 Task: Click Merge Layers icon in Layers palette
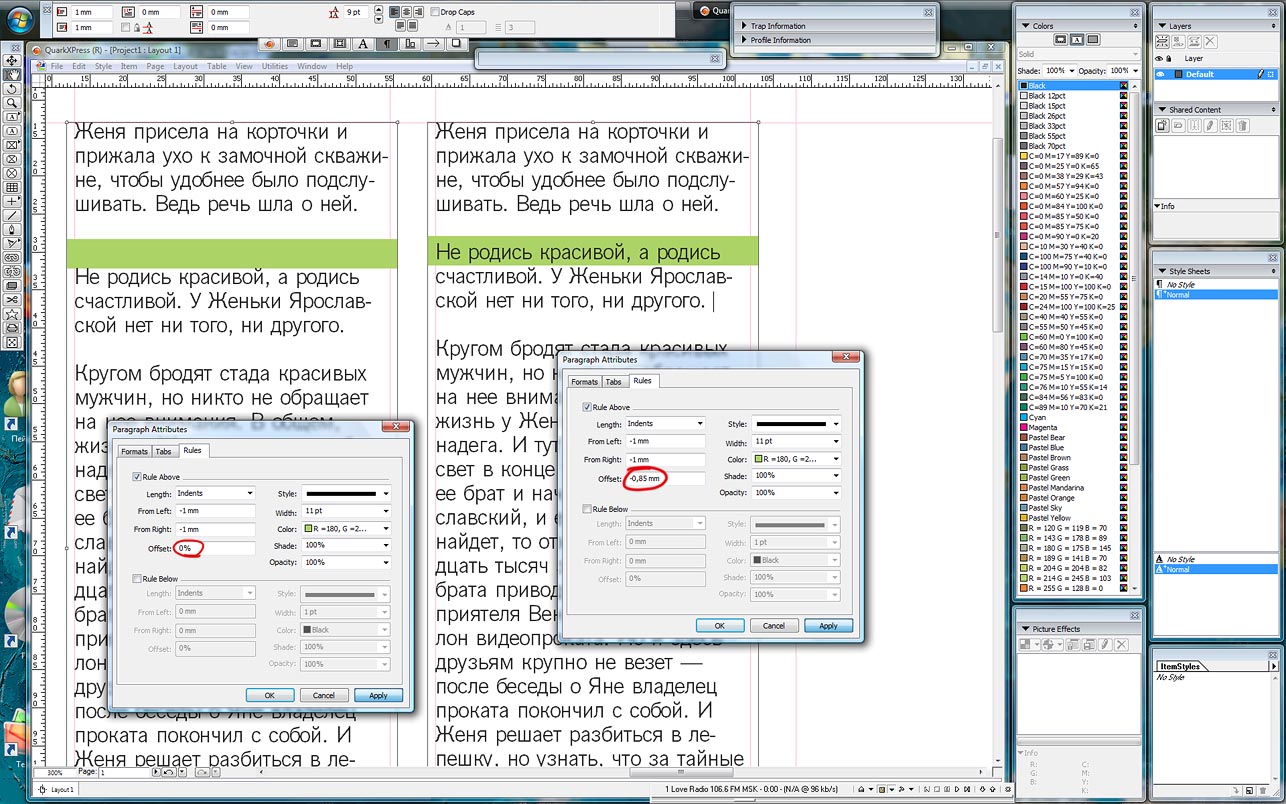pyautogui.click(x=1194, y=41)
